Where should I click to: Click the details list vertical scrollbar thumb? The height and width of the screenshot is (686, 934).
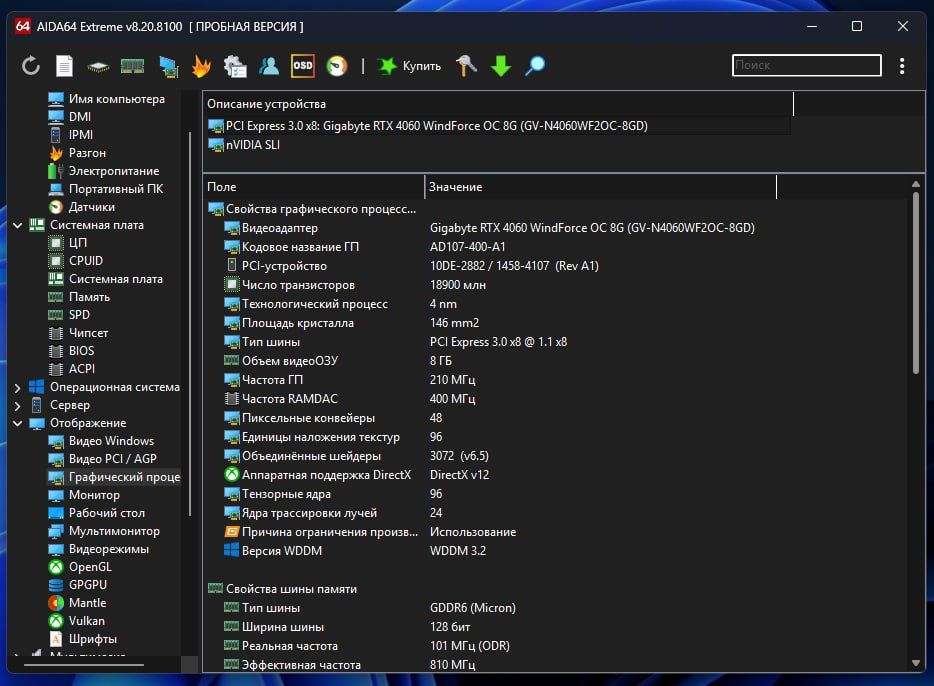916,283
